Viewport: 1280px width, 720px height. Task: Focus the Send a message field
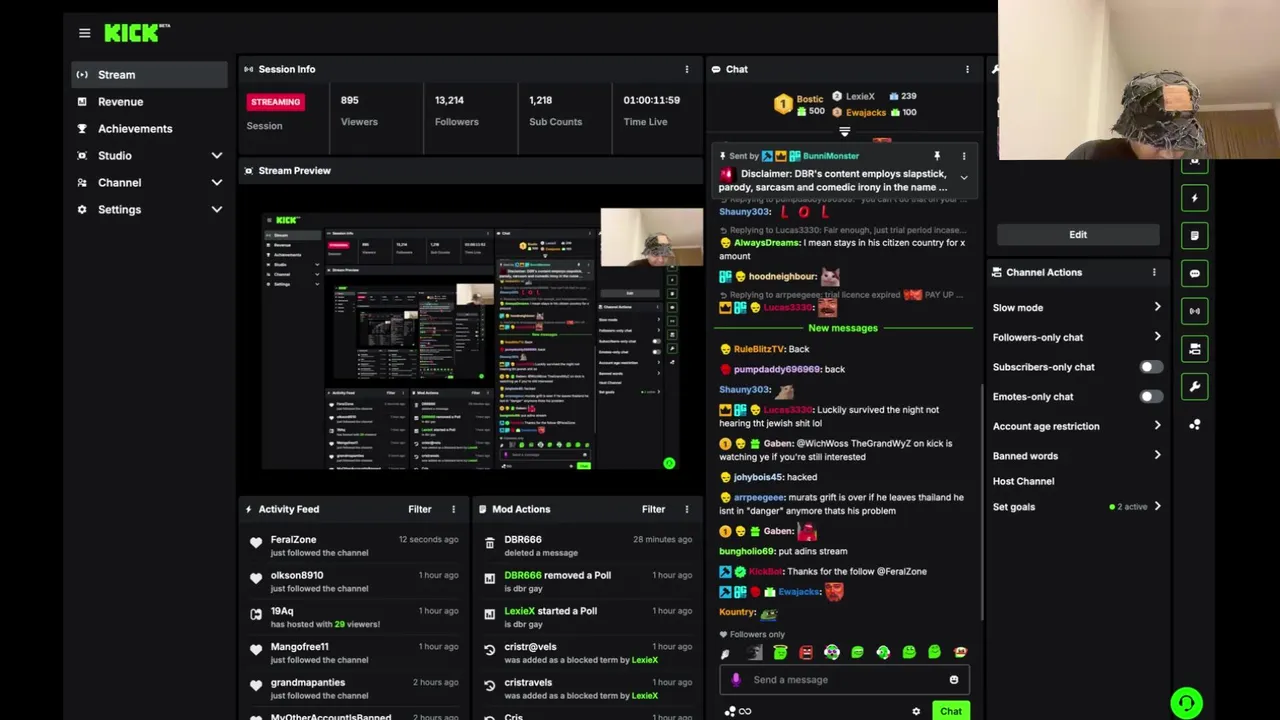(843, 680)
